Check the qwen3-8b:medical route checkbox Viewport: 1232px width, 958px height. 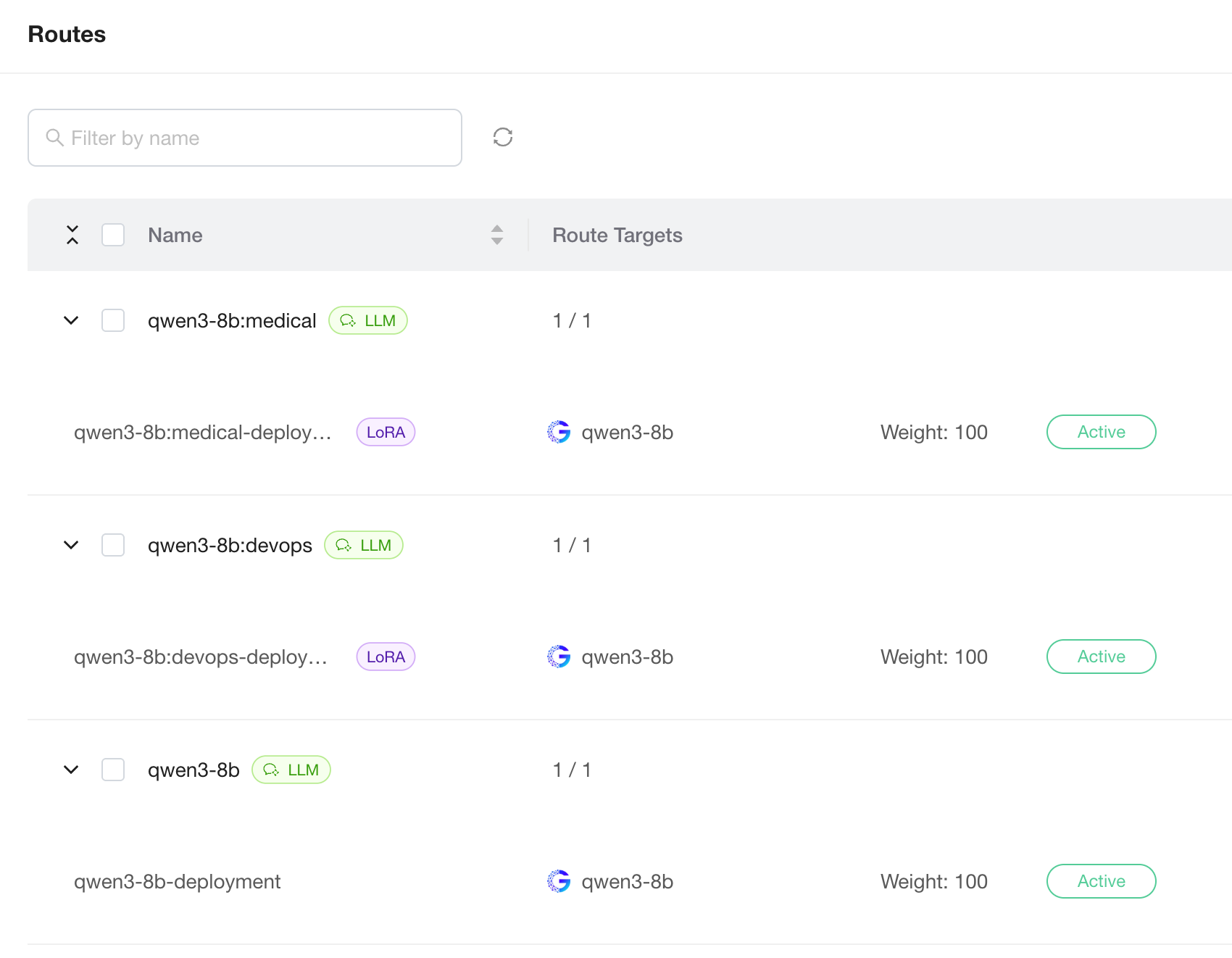[113, 320]
